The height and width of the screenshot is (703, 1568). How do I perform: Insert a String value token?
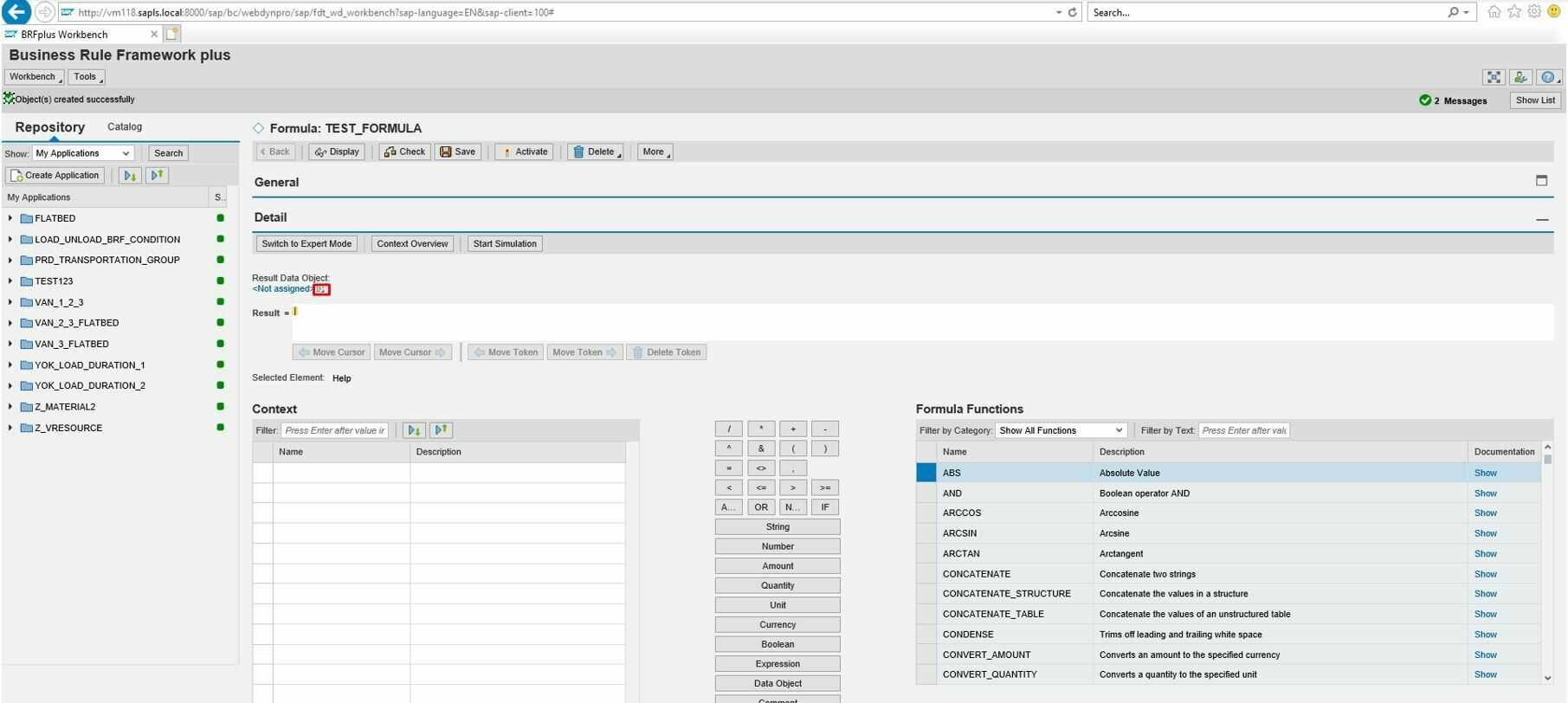click(778, 527)
